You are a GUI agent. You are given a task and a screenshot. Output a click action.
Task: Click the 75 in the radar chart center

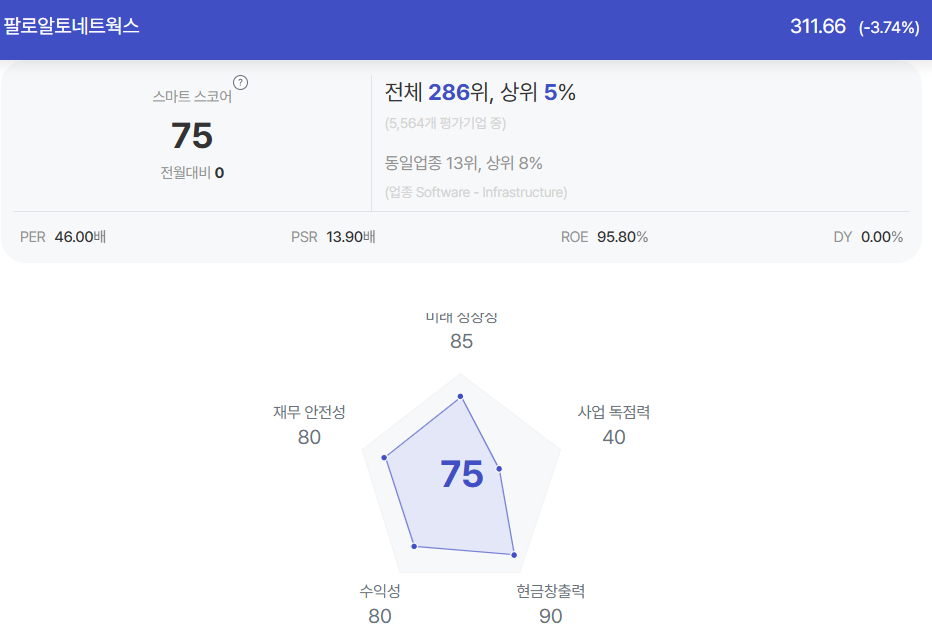[462, 475]
